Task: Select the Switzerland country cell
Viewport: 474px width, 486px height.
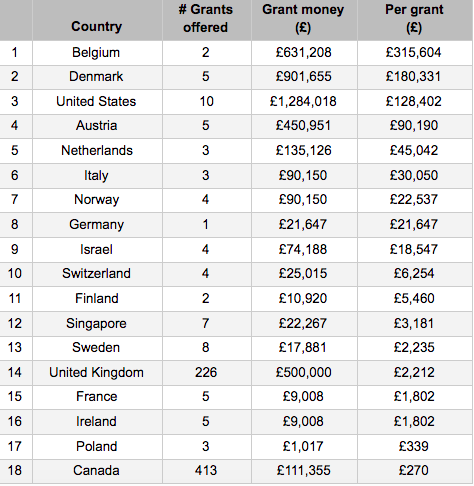Action: [x=97, y=274]
